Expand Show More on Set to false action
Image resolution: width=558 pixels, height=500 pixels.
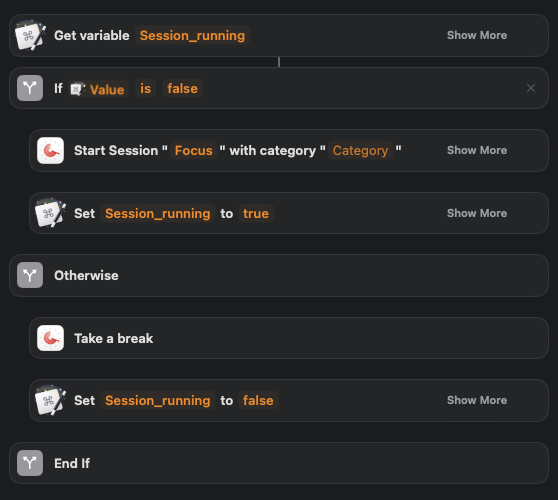[x=477, y=400]
